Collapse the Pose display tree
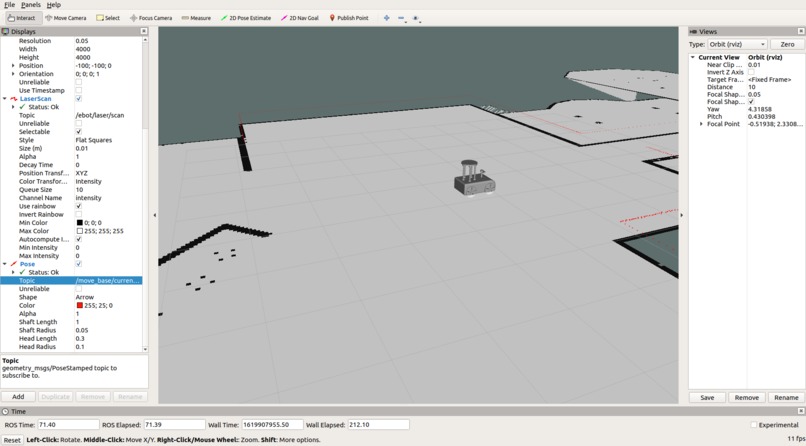 pos(5,264)
